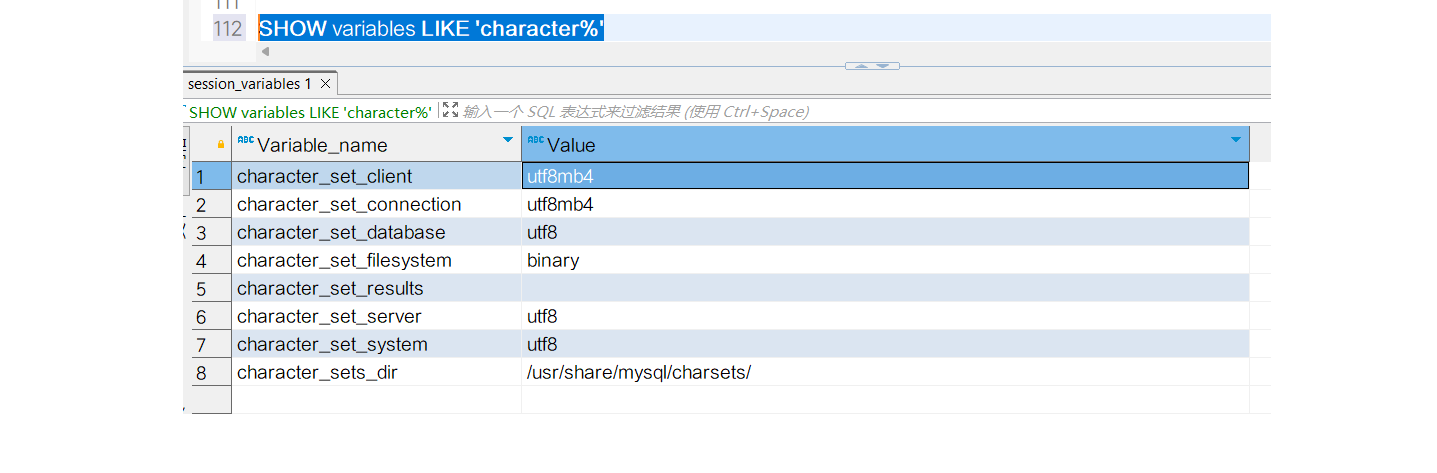Click the character_sets_dir cell

pos(376,372)
